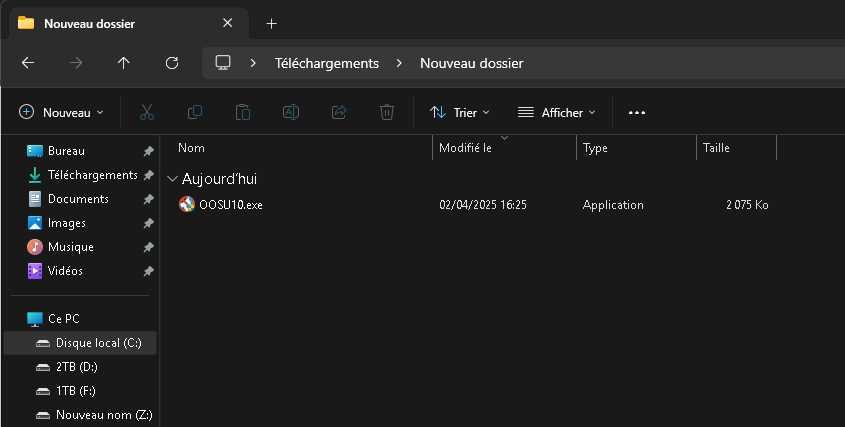Sort by the Type column header
Image resolution: width=845 pixels, height=427 pixels.
[595, 148]
